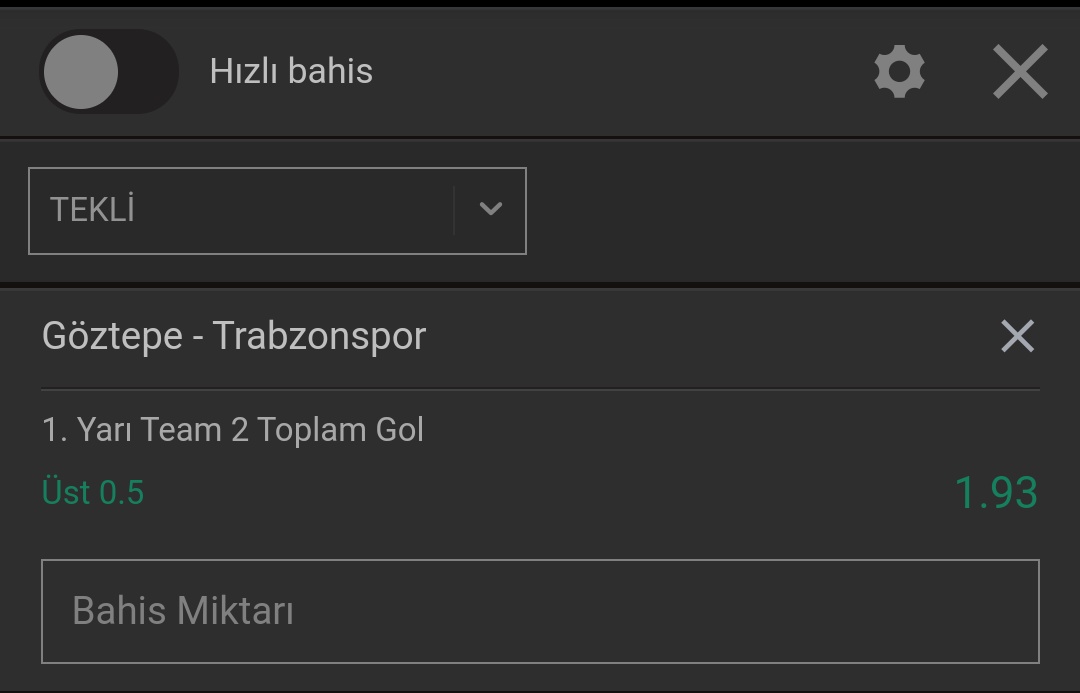Screen dimensions: 1080x693
Task: Select the 1.93 odds value
Action: (996, 493)
